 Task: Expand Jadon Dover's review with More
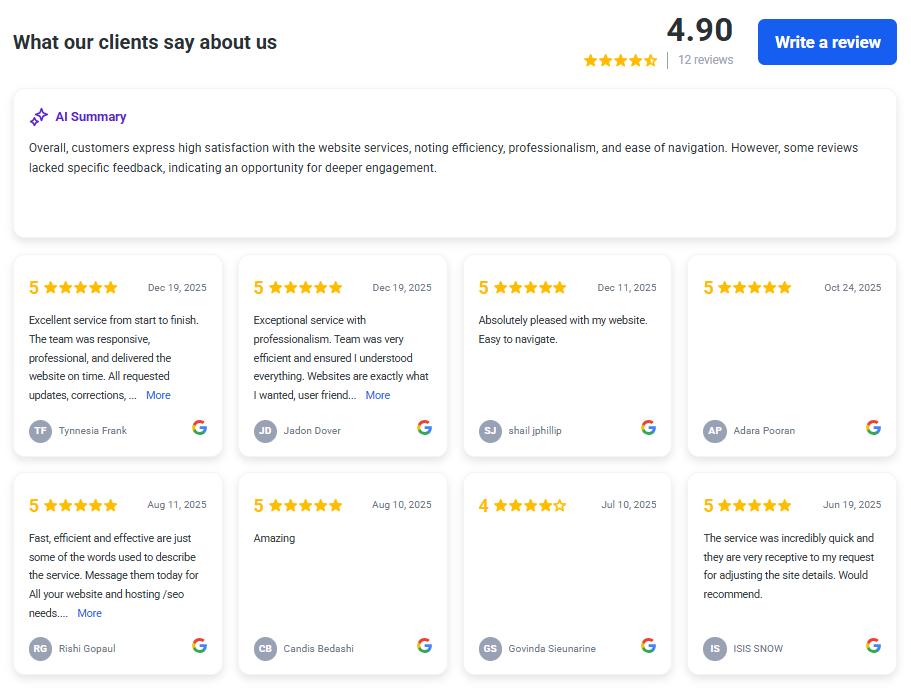[377, 395]
